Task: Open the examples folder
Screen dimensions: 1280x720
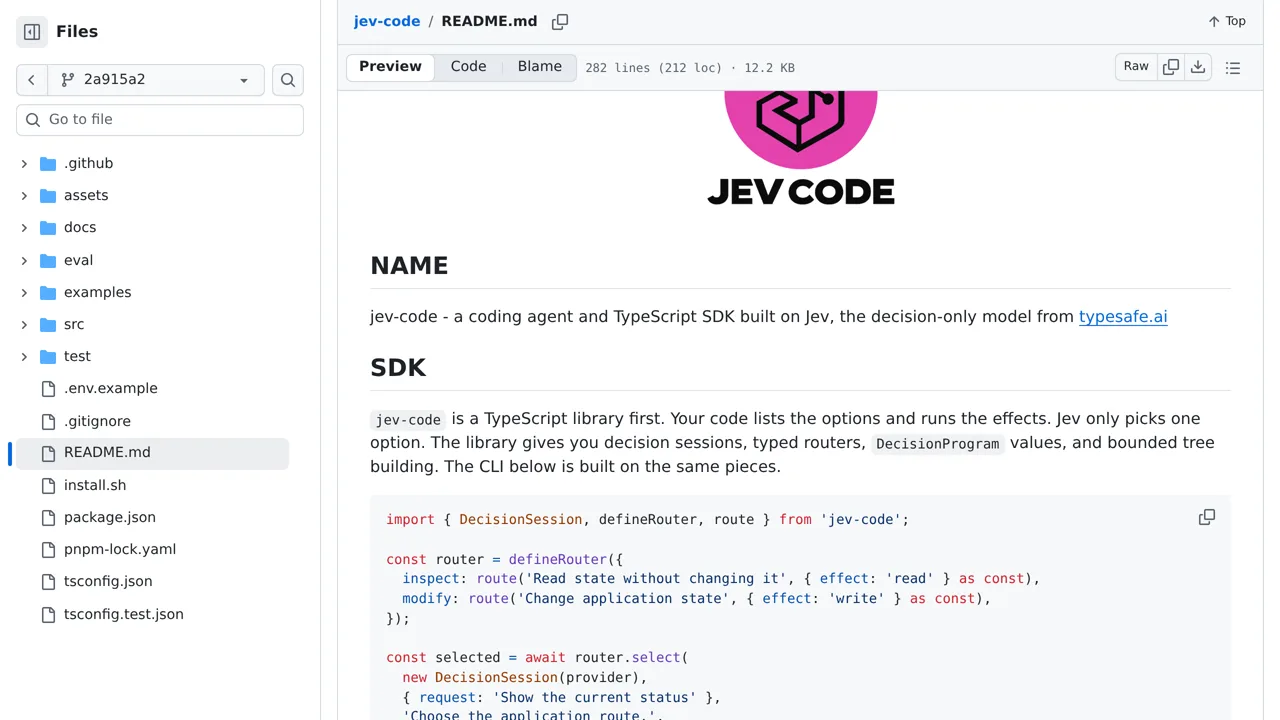Action: coord(97,292)
